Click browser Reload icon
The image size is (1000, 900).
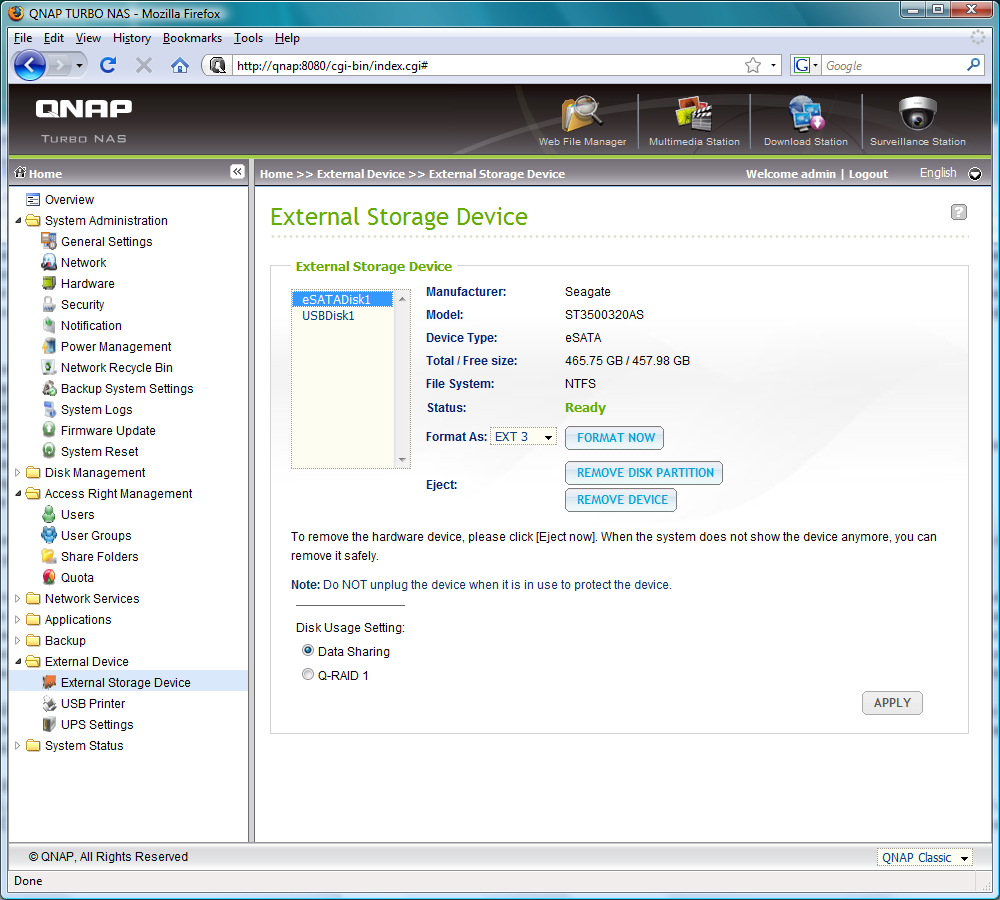pos(108,65)
